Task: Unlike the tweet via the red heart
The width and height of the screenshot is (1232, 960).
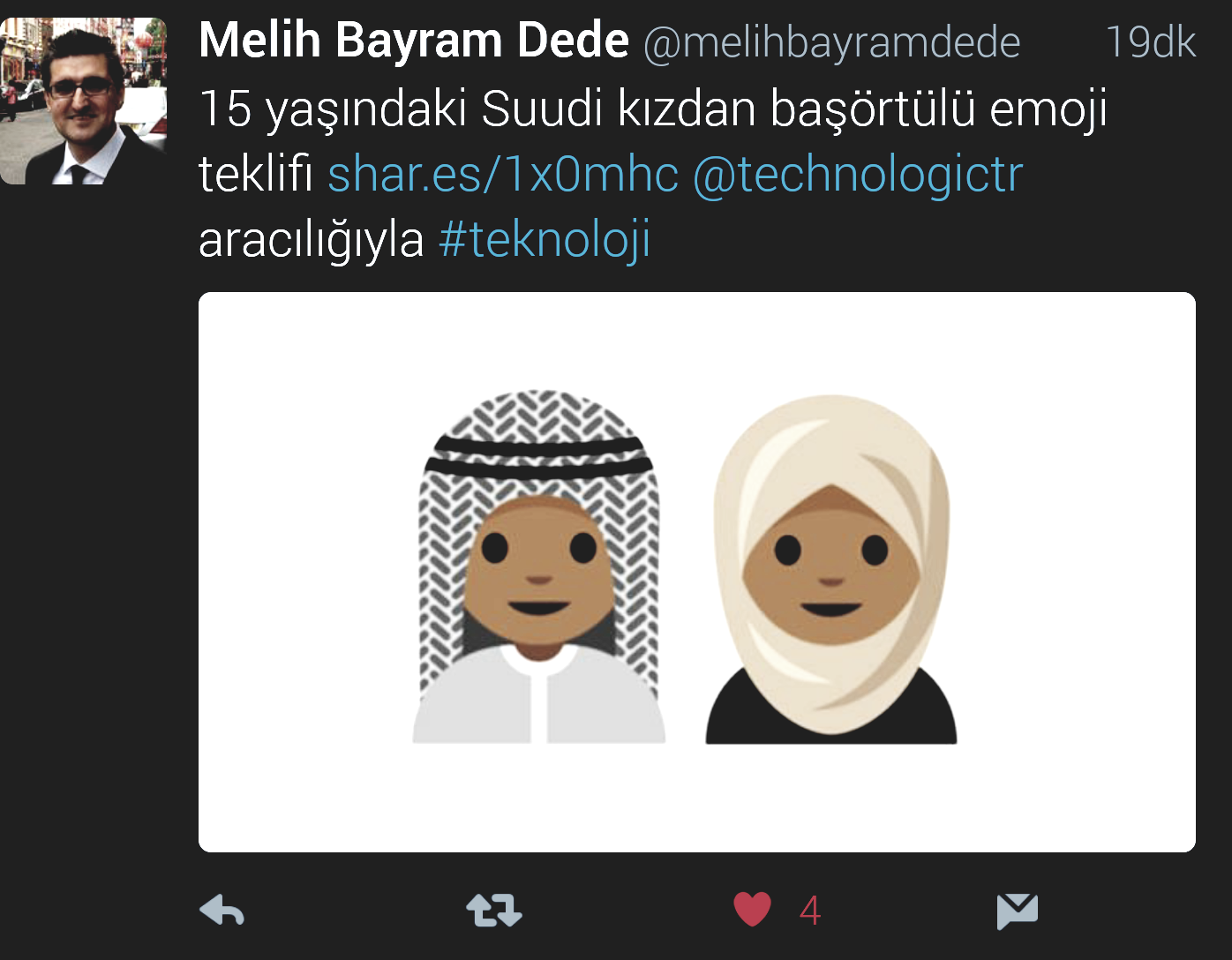Action: [x=752, y=910]
